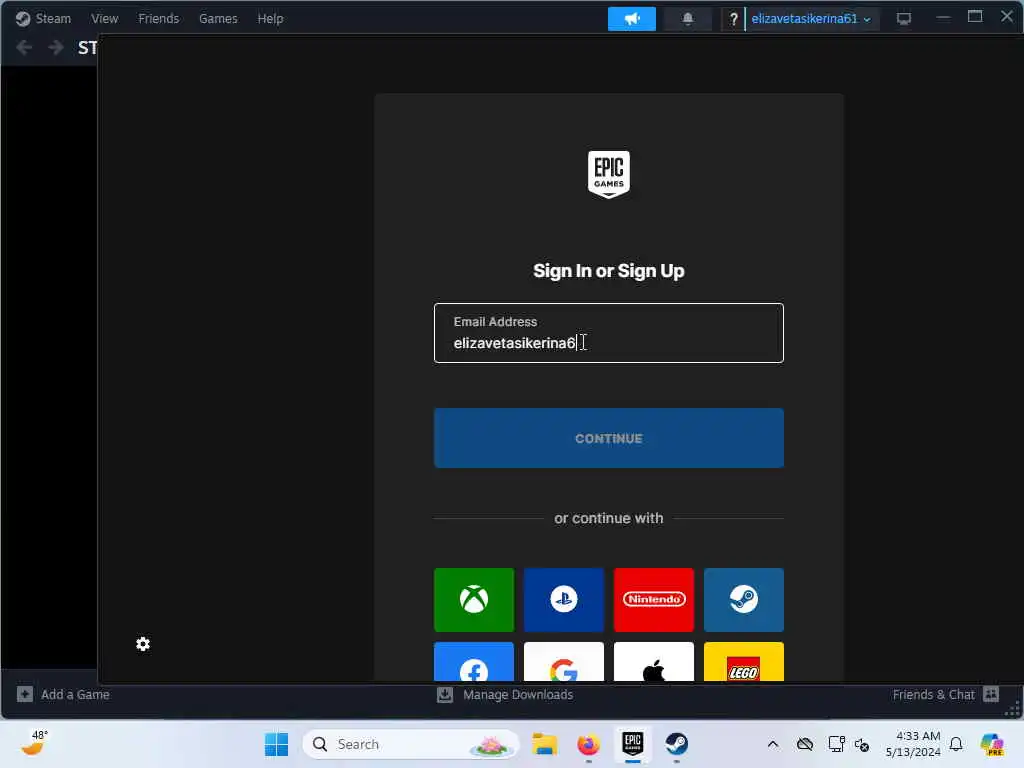Open Firefox from taskbar
1024x768 pixels.
pos(588,744)
